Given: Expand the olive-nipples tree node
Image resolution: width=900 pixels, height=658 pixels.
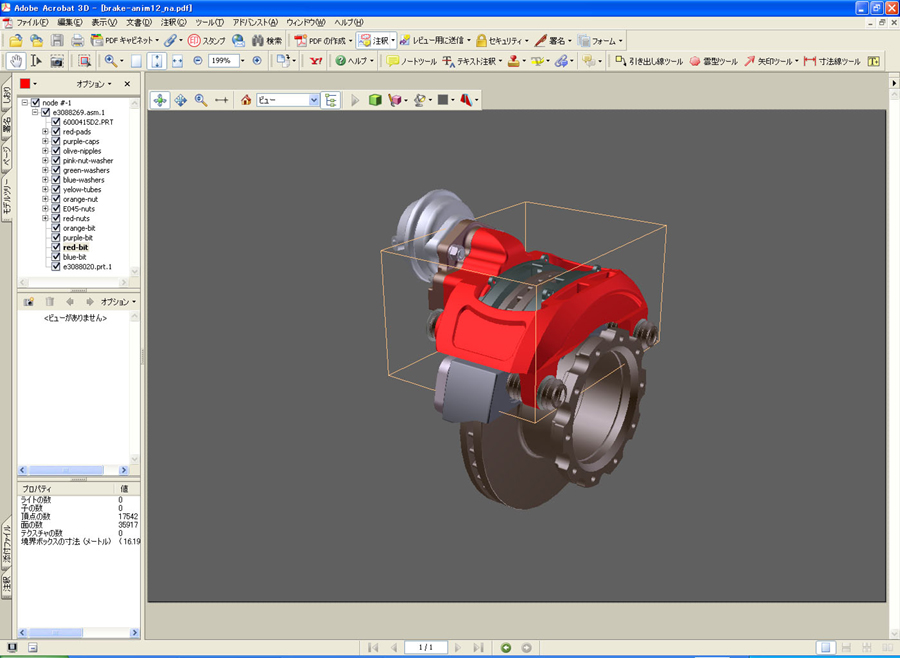Looking at the screenshot, I should [45, 151].
